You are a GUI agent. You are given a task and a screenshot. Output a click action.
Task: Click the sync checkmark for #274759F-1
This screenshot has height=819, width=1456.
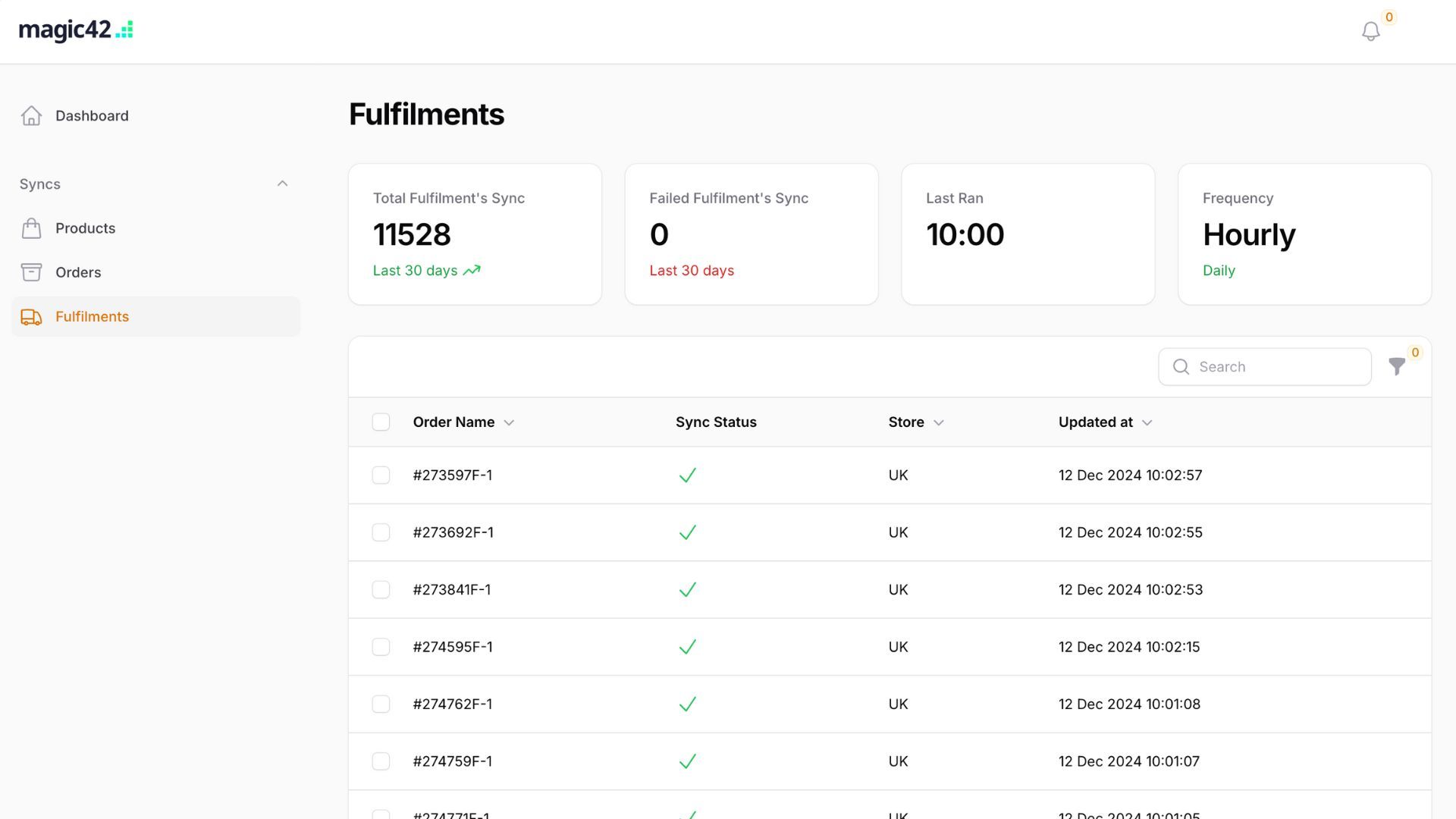(687, 762)
